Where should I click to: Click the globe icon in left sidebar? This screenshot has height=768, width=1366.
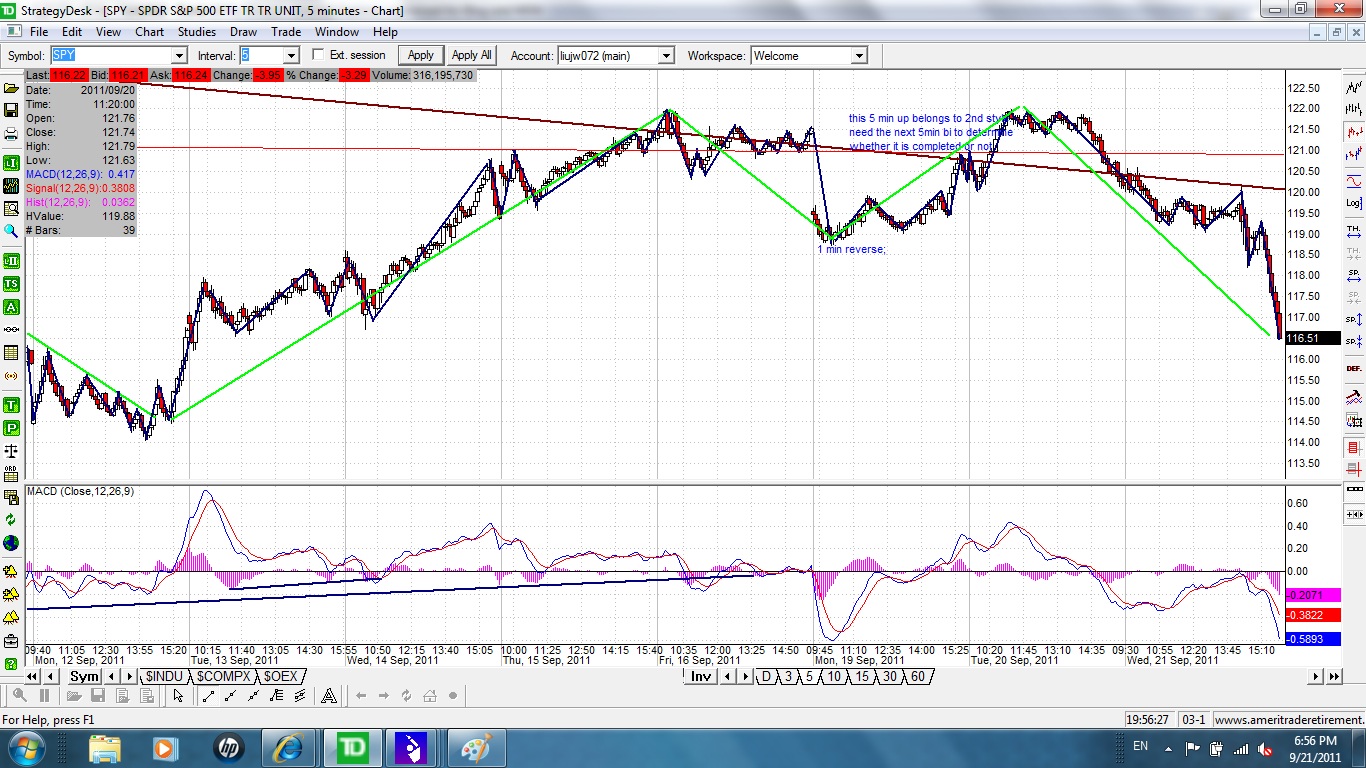[12, 542]
